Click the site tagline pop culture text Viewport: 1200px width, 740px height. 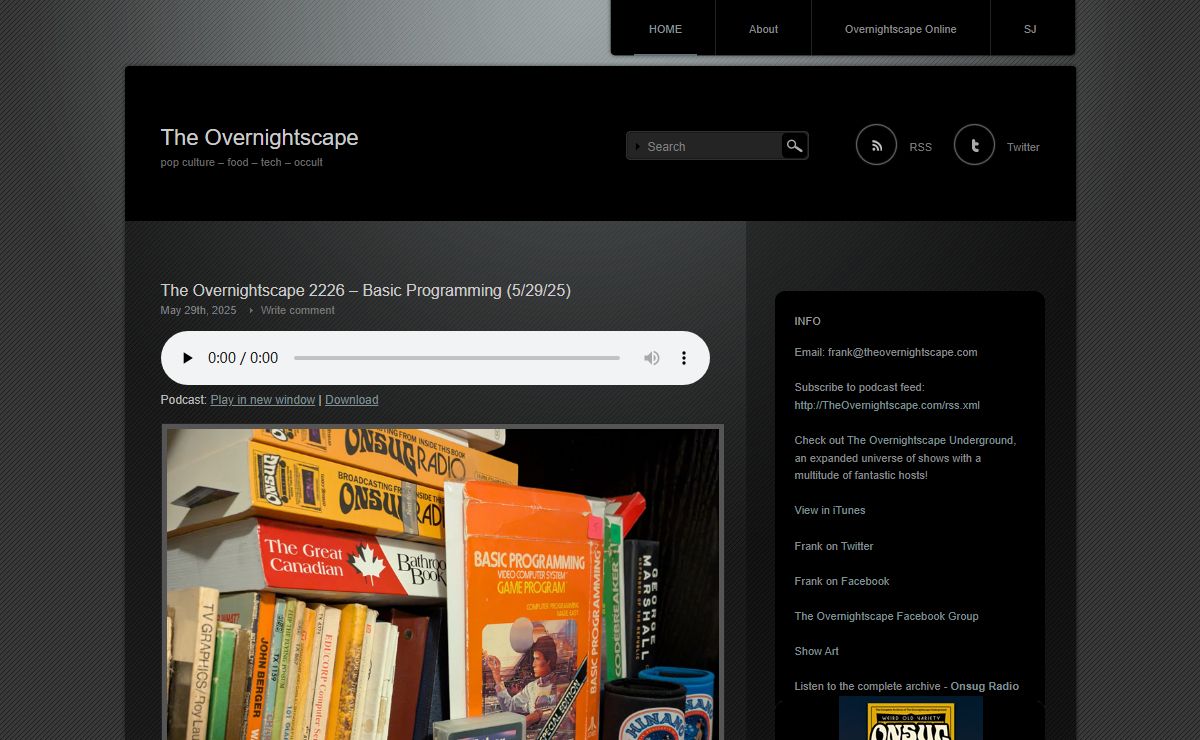tap(241, 162)
